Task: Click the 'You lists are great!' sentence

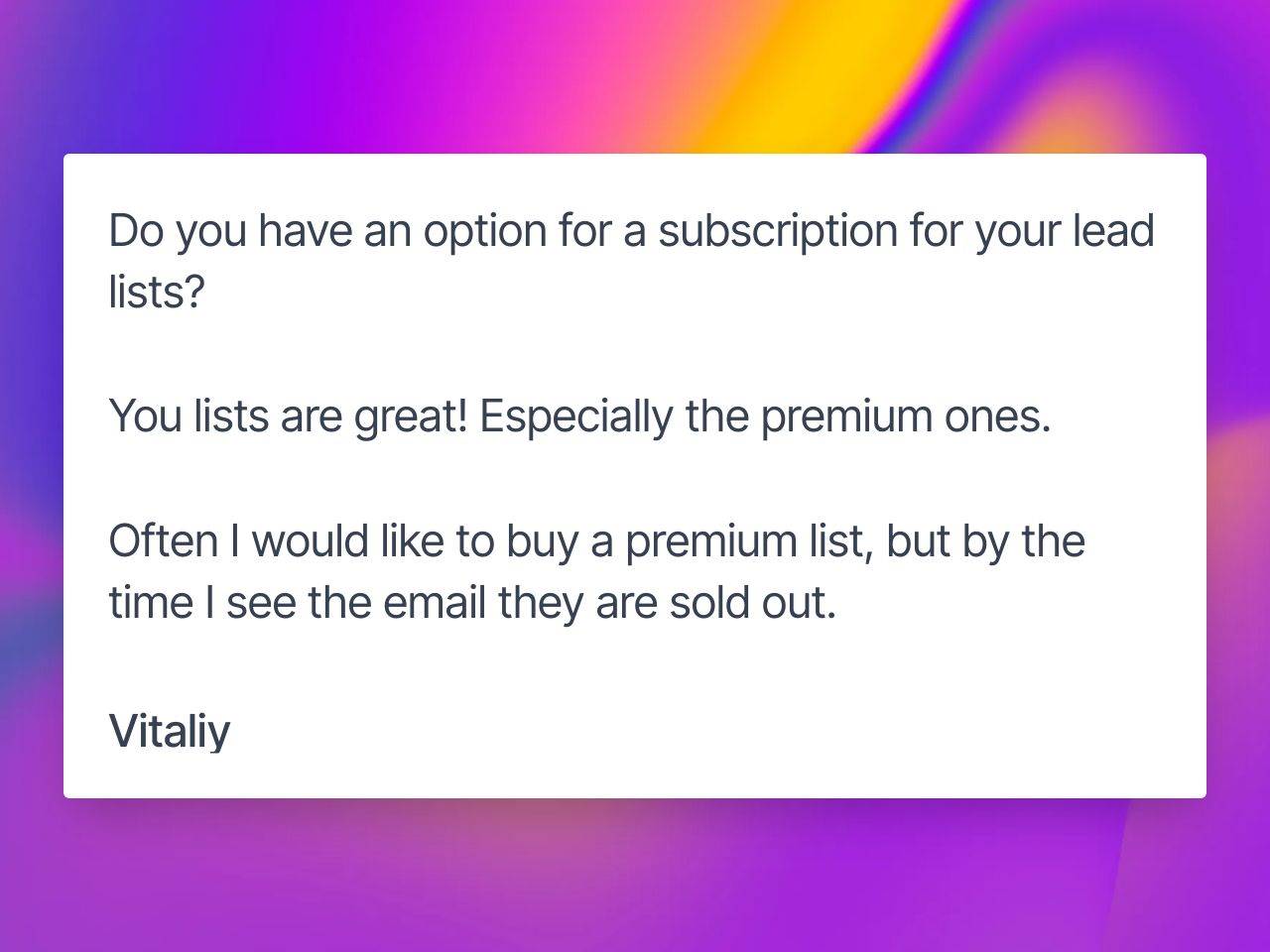Action: click(x=288, y=416)
